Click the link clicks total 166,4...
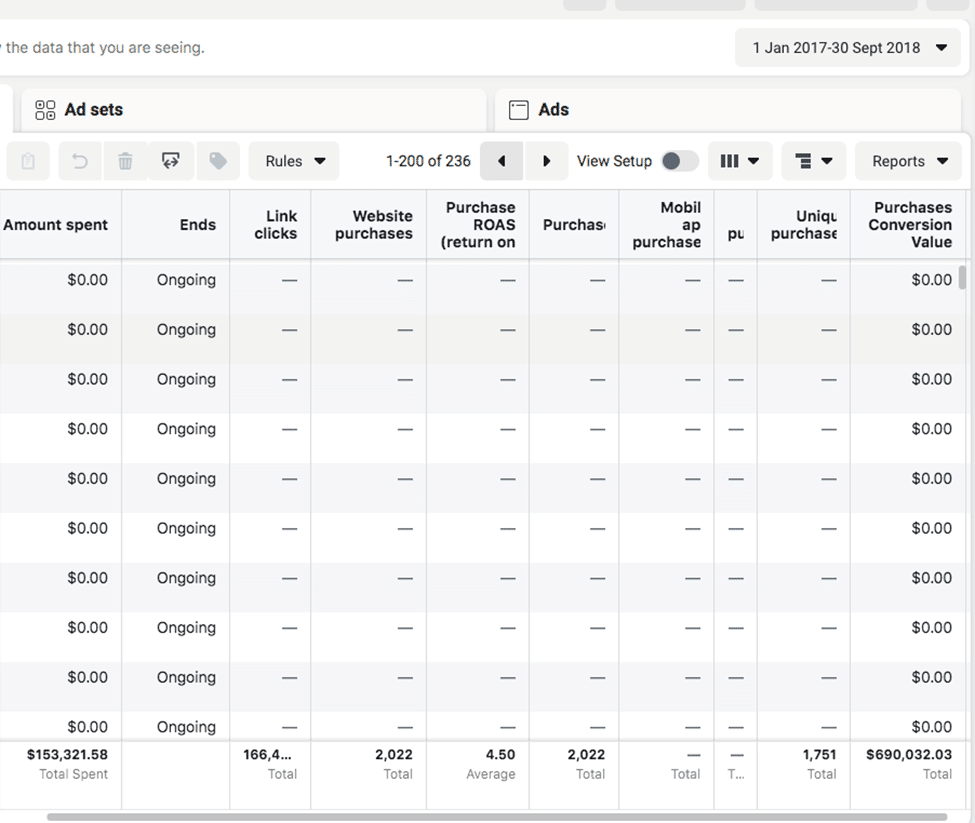 coord(267,755)
